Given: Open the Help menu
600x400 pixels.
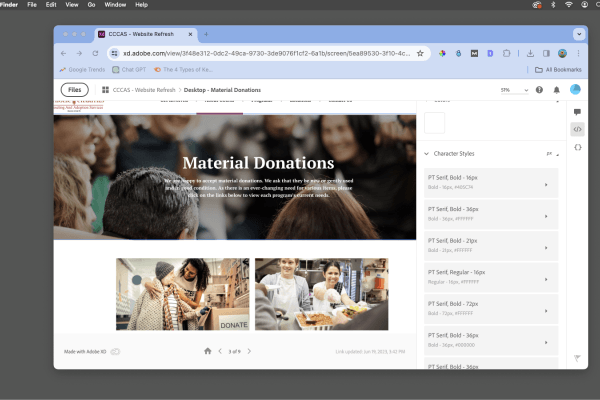Looking at the screenshot, I should click(141, 5).
